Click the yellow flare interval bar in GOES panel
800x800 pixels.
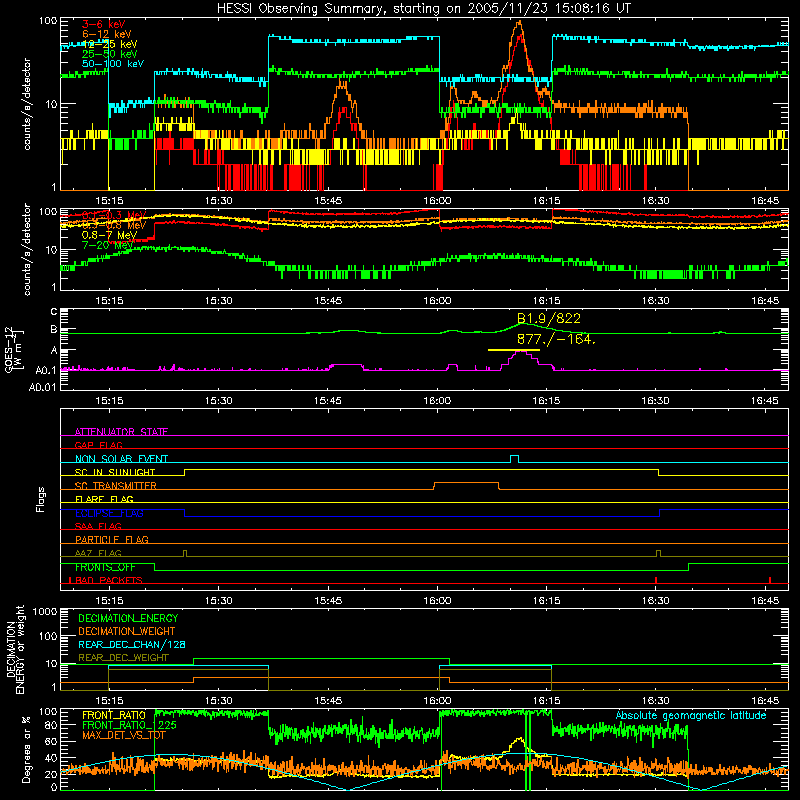514,350
